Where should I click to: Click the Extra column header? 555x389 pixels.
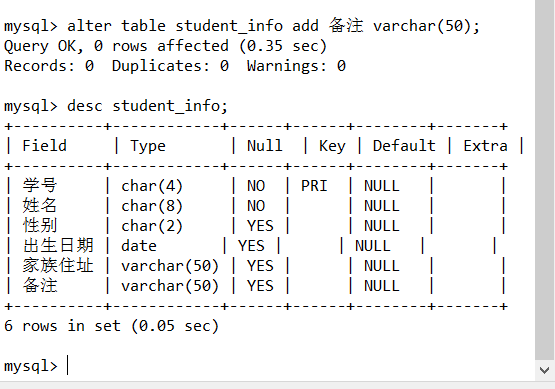(x=485, y=146)
